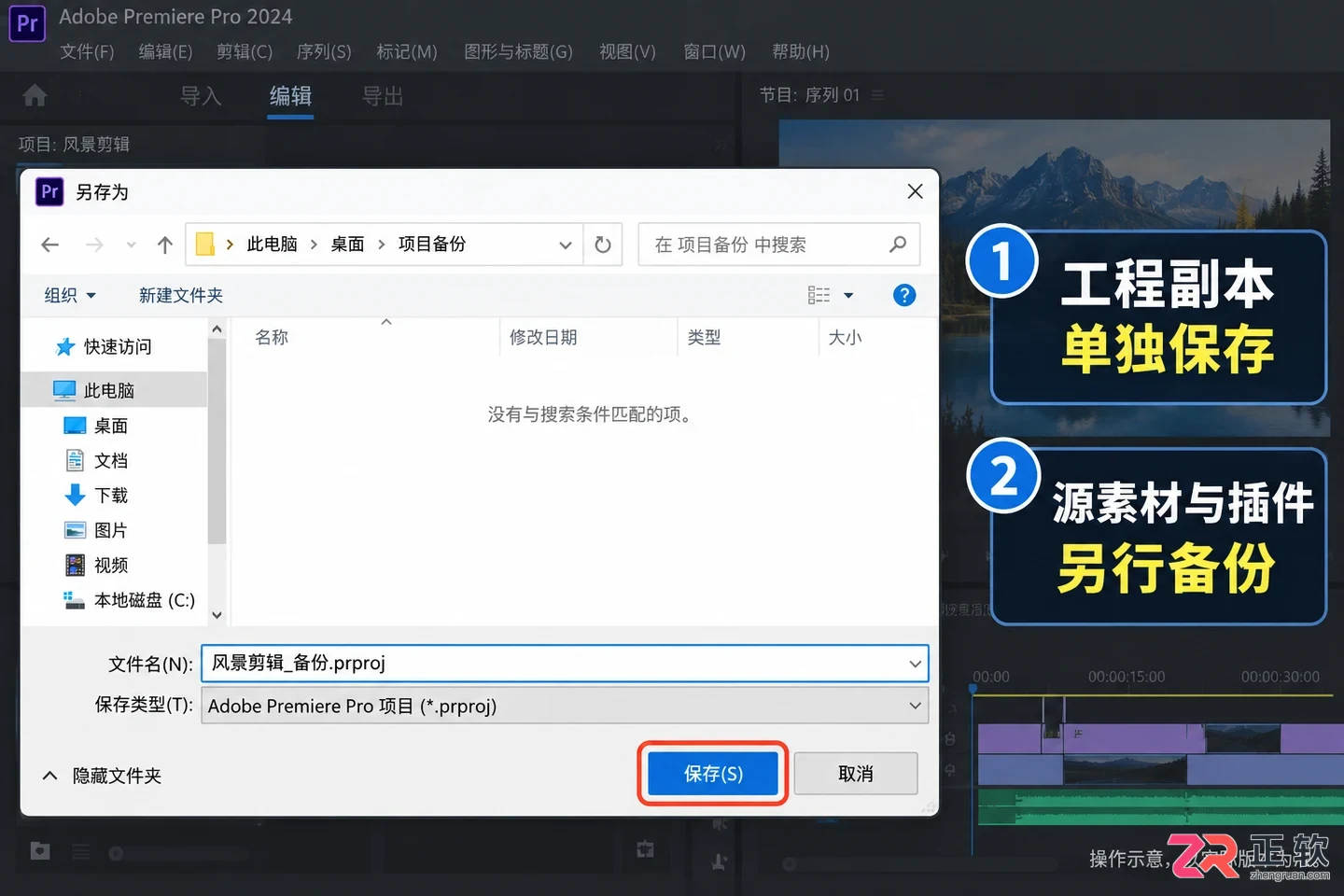1344x896 pixels.
Task: Open the 文件(F) menu
Action: tap(87, 51)
